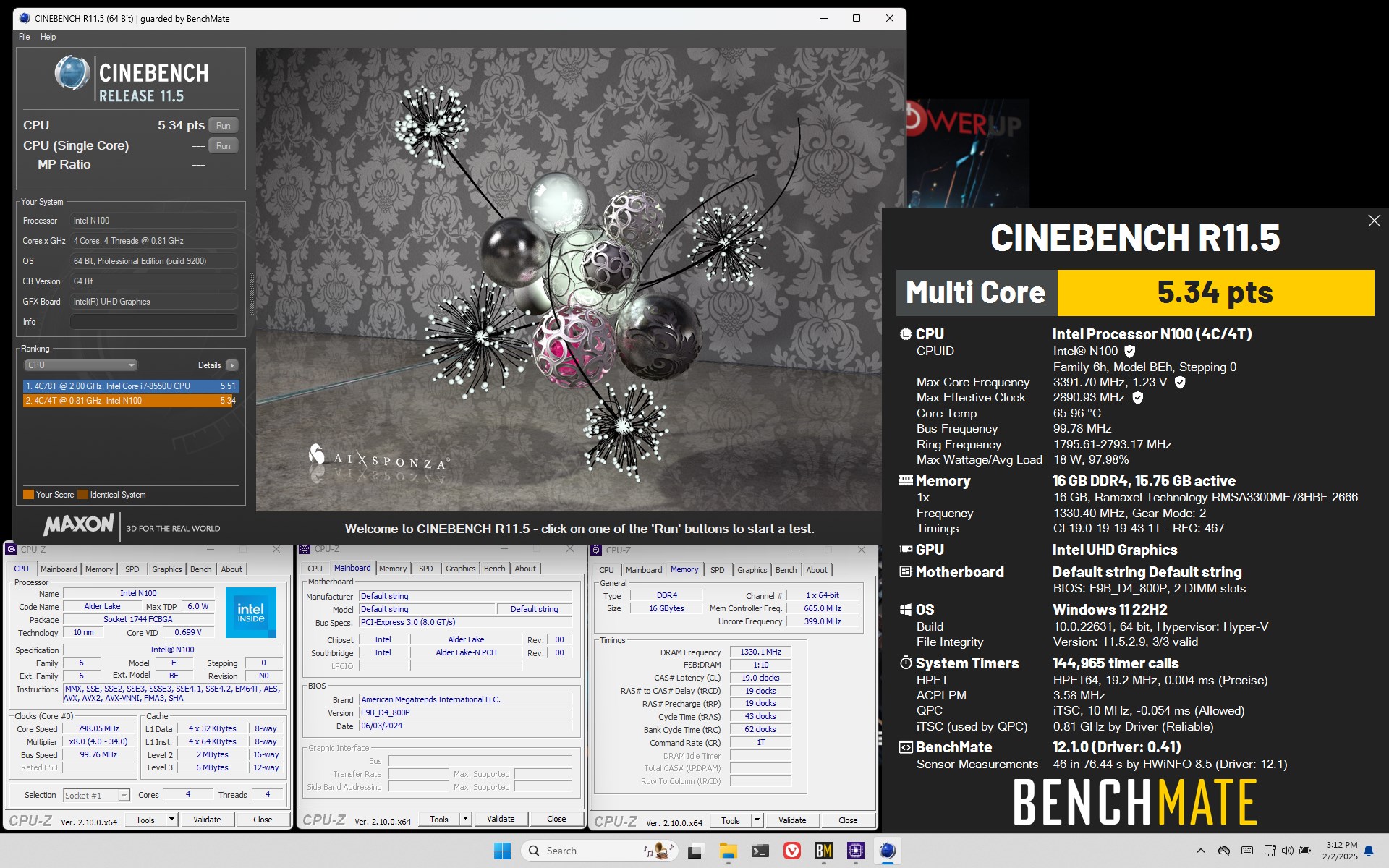Switch to CPU-Z via its taskbar icon
Screen dimensions: 1389x868
tap(856, 851)
